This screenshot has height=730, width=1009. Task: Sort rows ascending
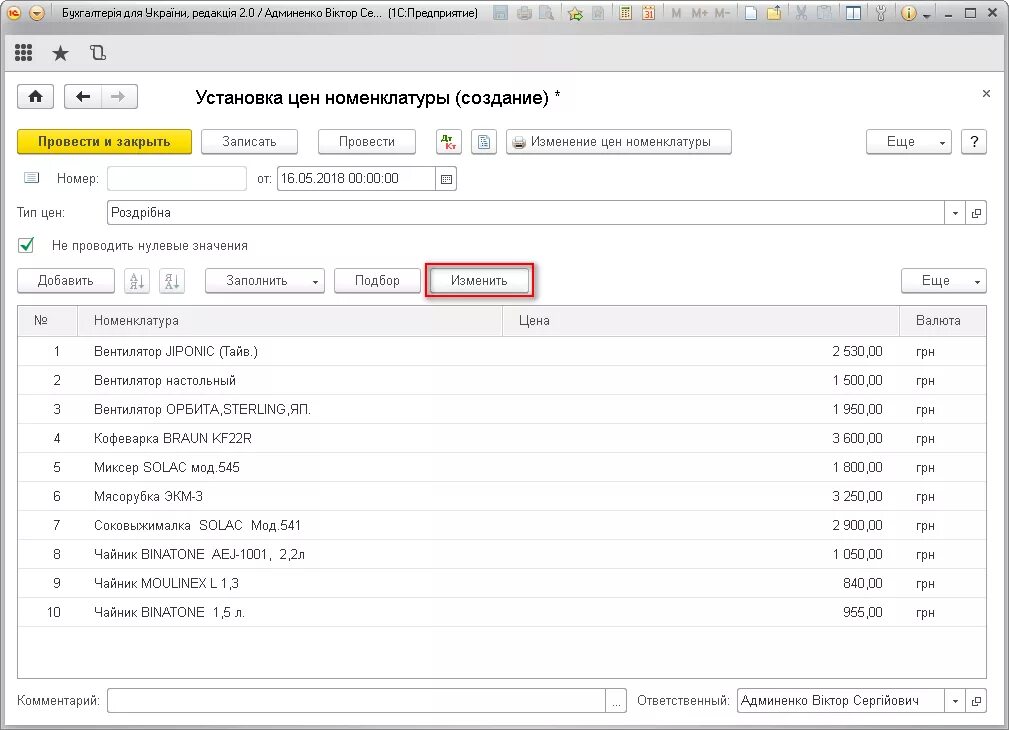pos(137,281)
